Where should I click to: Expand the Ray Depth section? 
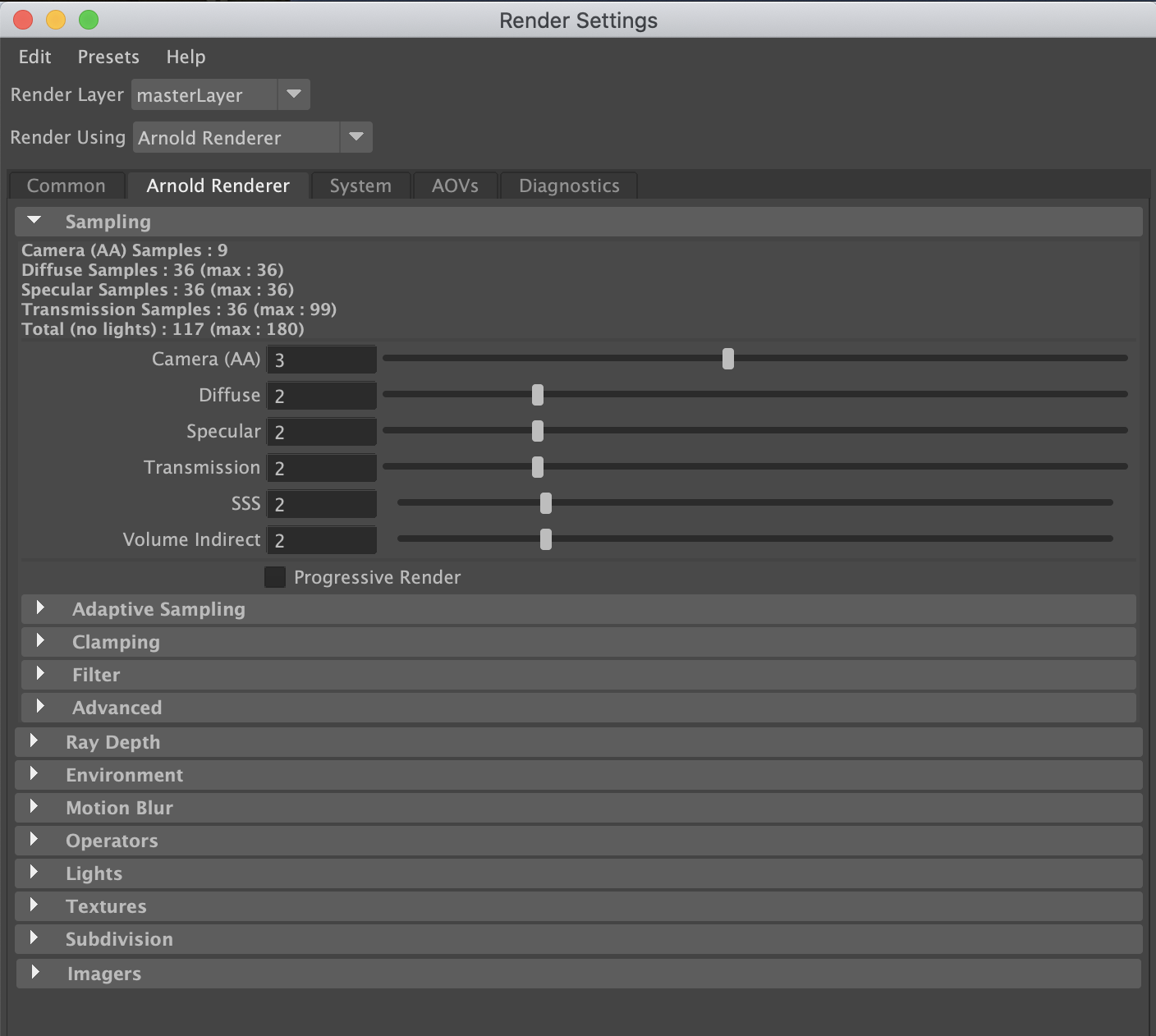(x=34, y=740)
